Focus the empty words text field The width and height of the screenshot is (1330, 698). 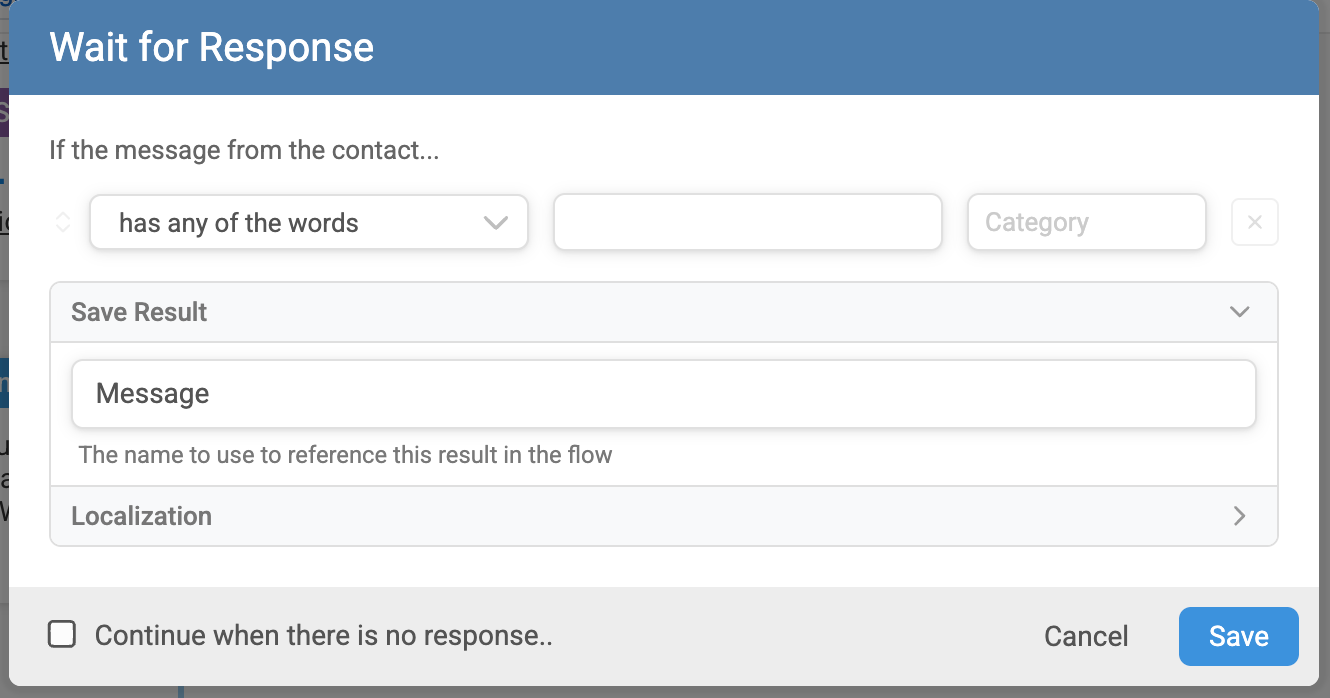click(748, 222)
